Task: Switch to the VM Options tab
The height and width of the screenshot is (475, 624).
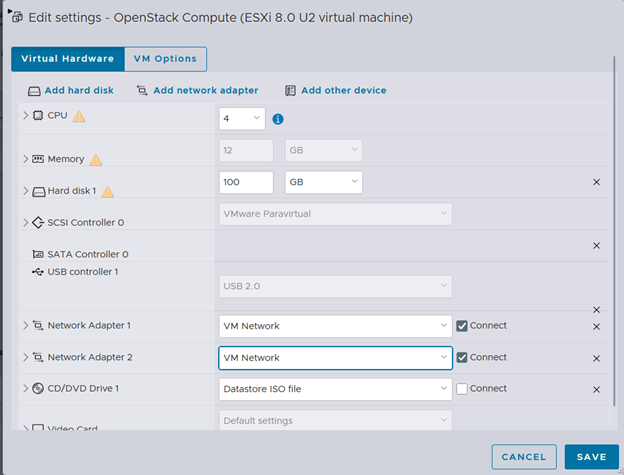Action: (x=166, y=59)
